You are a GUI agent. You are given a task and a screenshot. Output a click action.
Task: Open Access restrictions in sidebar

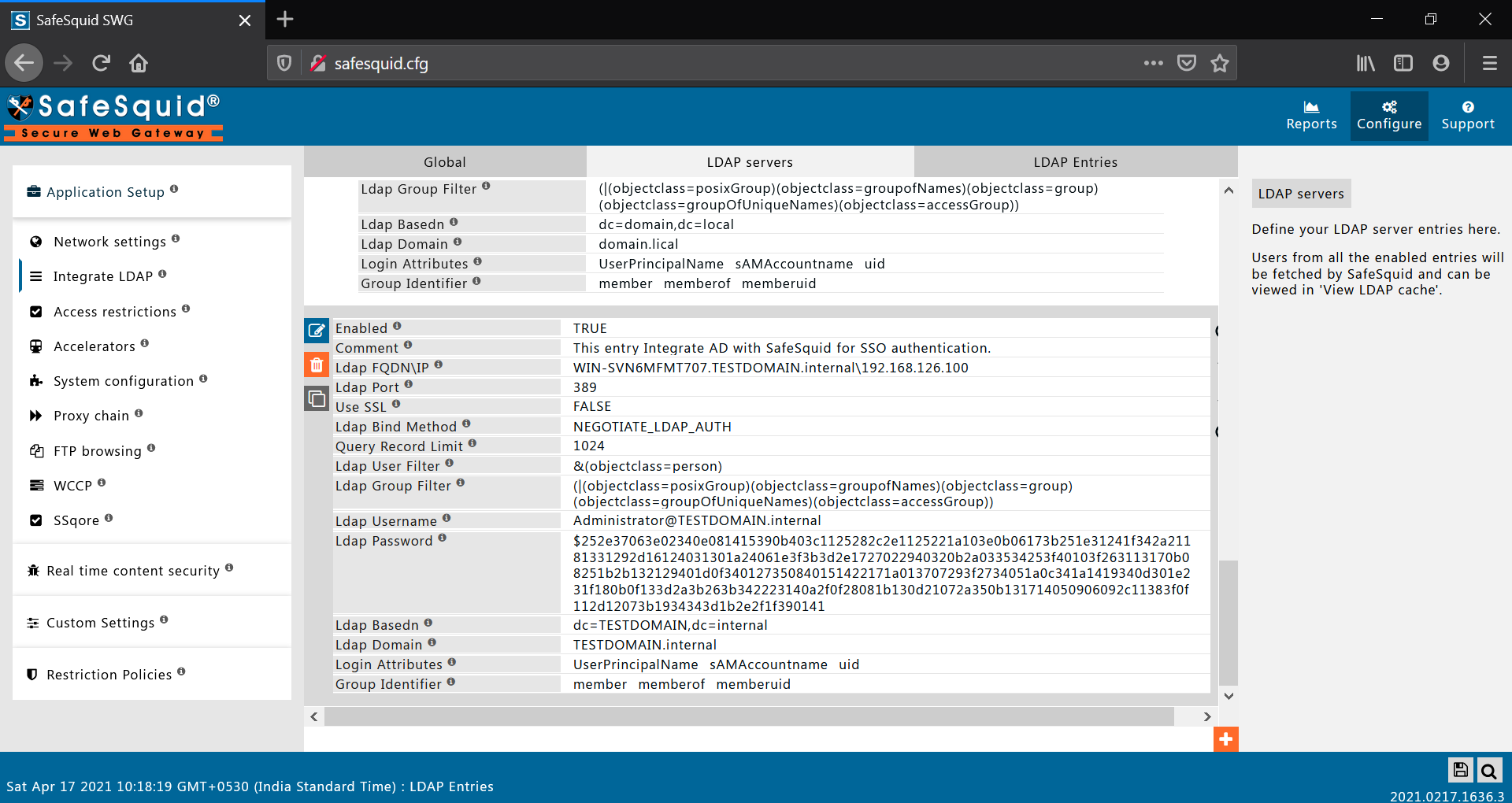point(115,312)
